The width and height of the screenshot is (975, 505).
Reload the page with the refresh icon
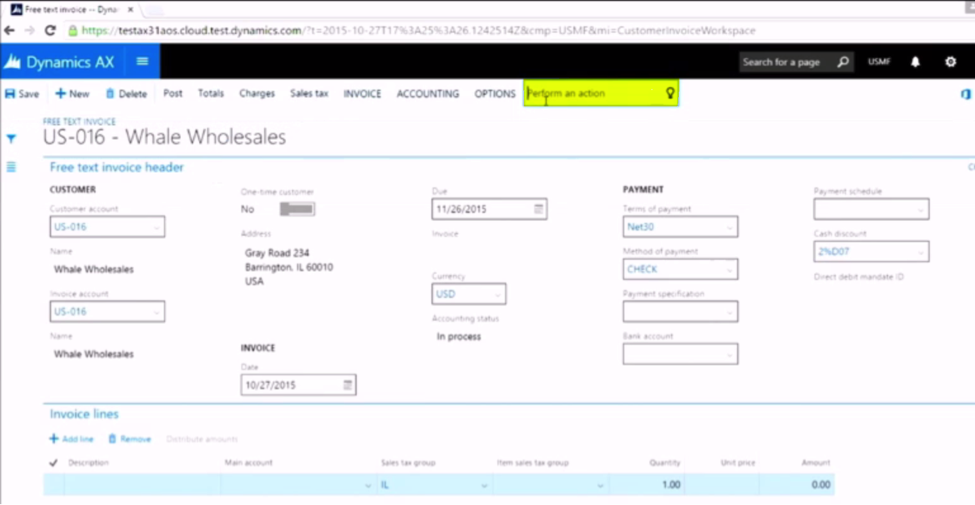tap(50, 30)
